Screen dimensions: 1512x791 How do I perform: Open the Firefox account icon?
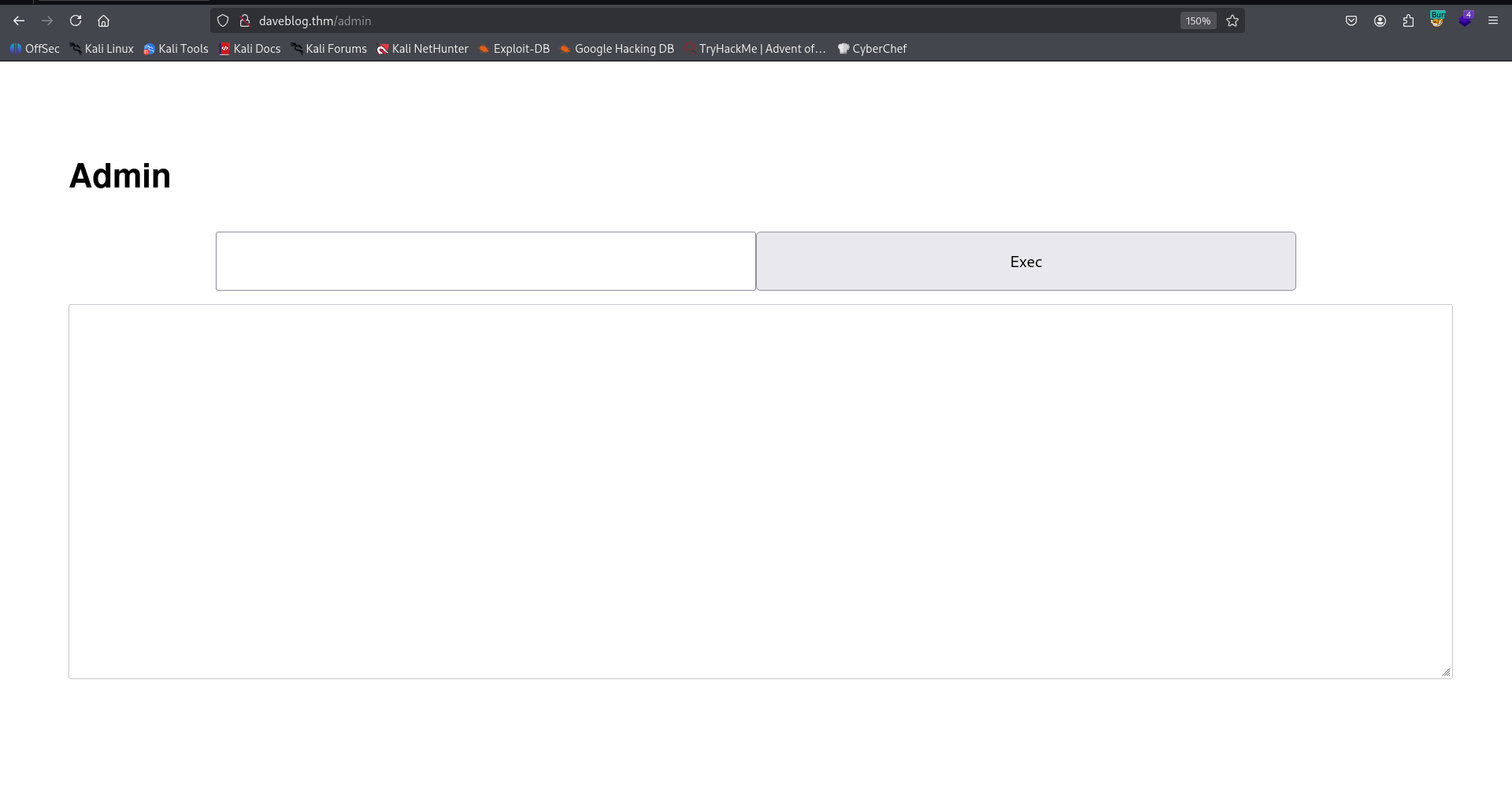1380,21
